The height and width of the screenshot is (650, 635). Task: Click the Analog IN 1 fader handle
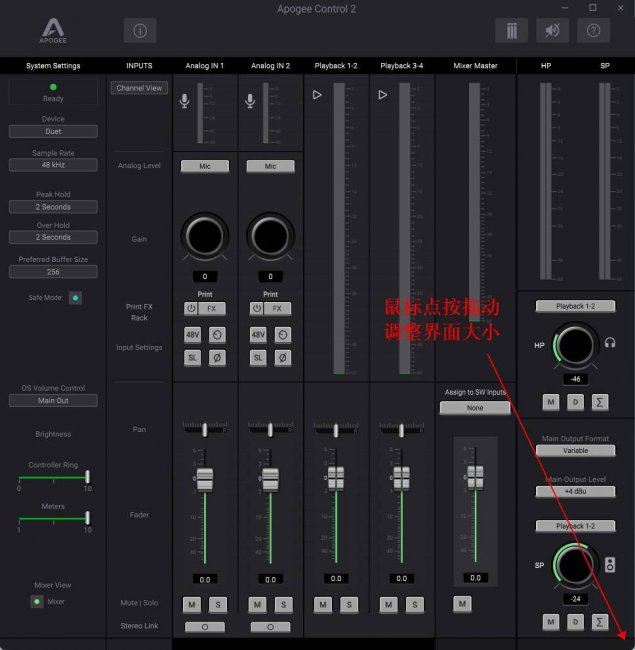(205, 480)
